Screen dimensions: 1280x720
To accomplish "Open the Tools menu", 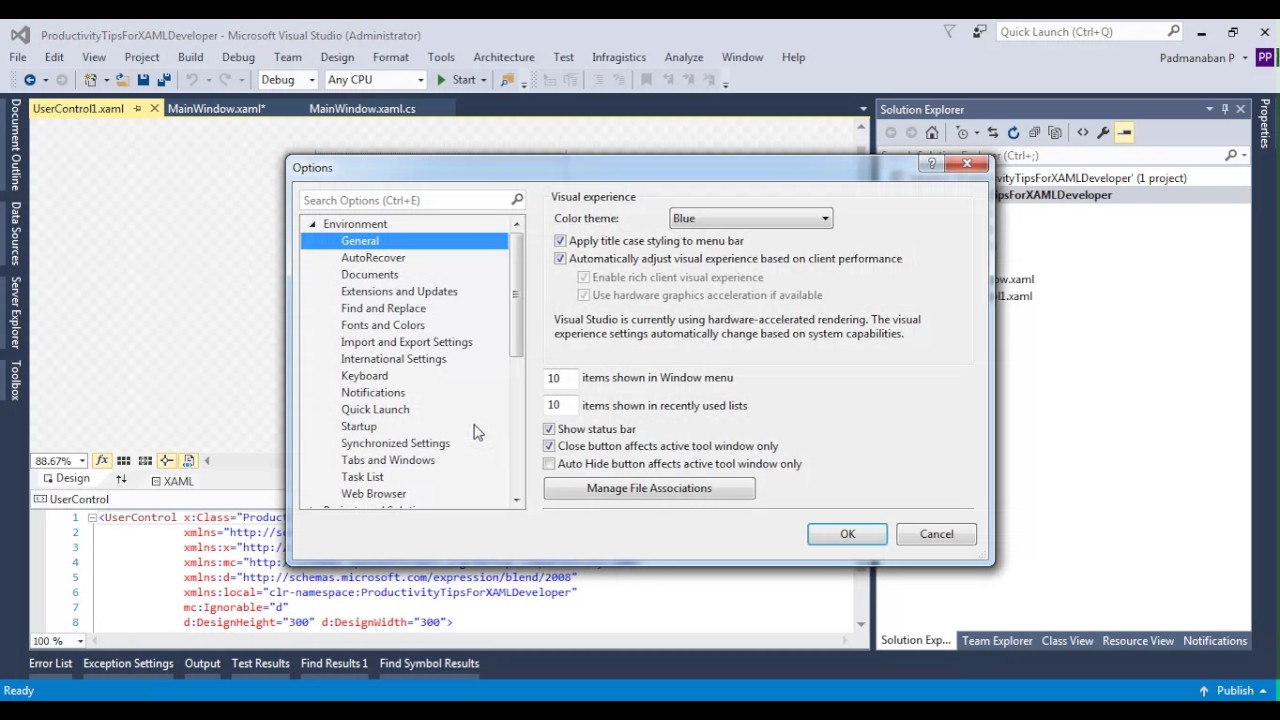I will coord(441,57).
